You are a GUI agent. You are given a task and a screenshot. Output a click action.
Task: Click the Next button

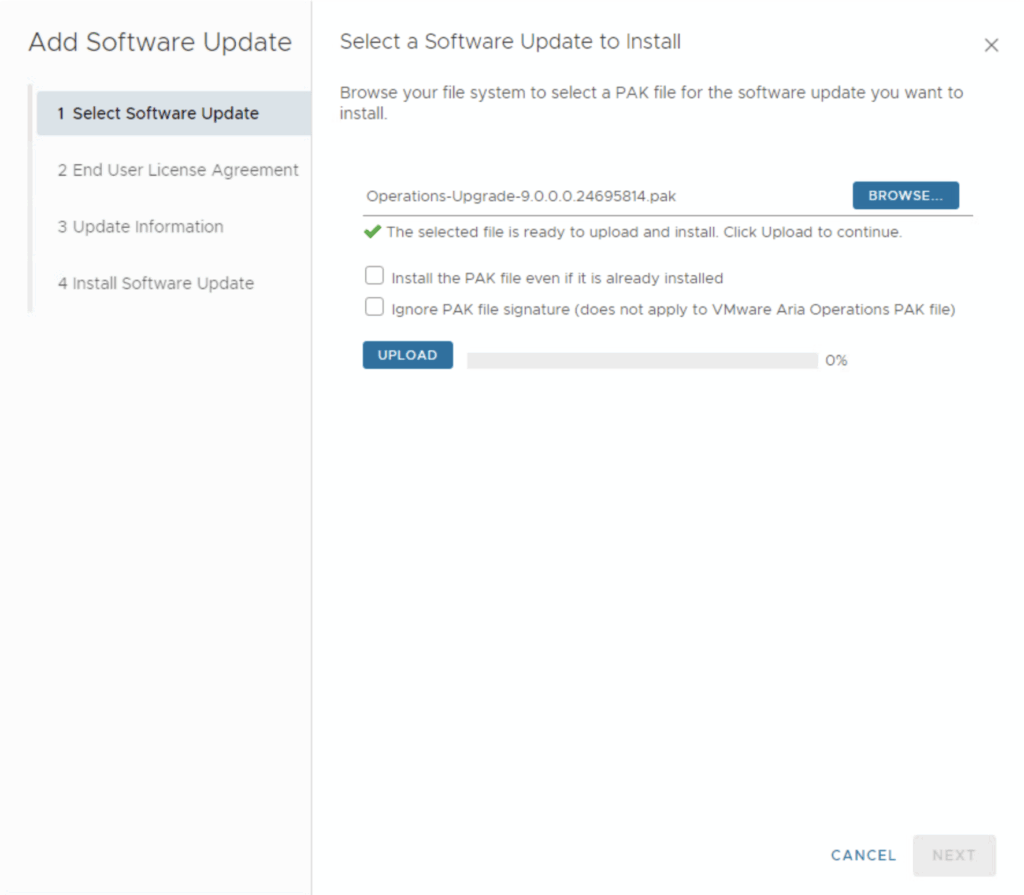coord(953,855)
